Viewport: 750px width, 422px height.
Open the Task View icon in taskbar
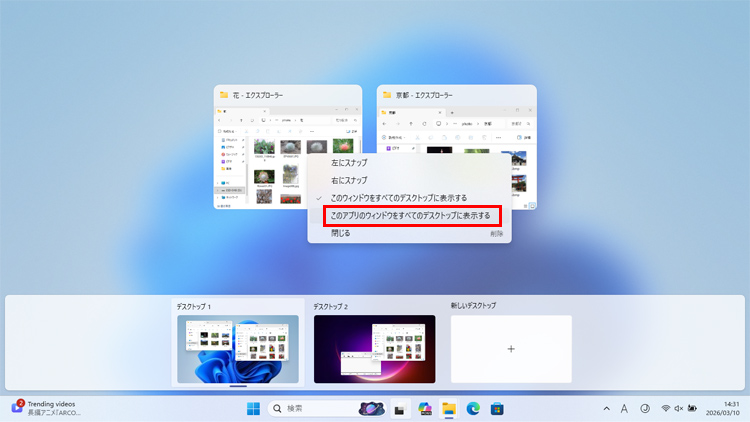click(399, 409)
